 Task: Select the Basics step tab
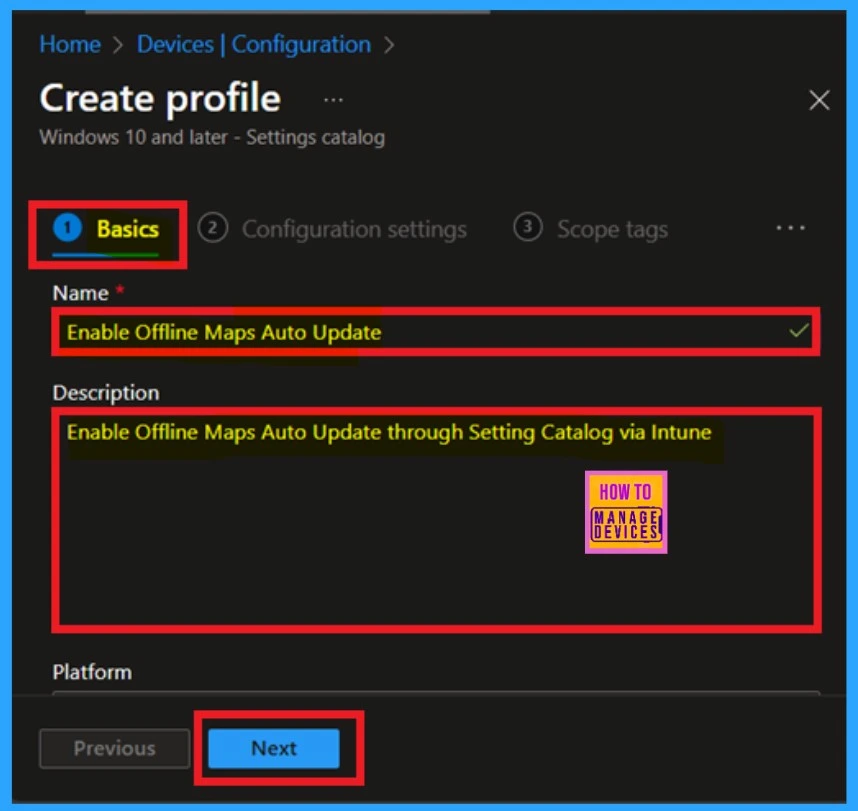click(x=107, y=229)
